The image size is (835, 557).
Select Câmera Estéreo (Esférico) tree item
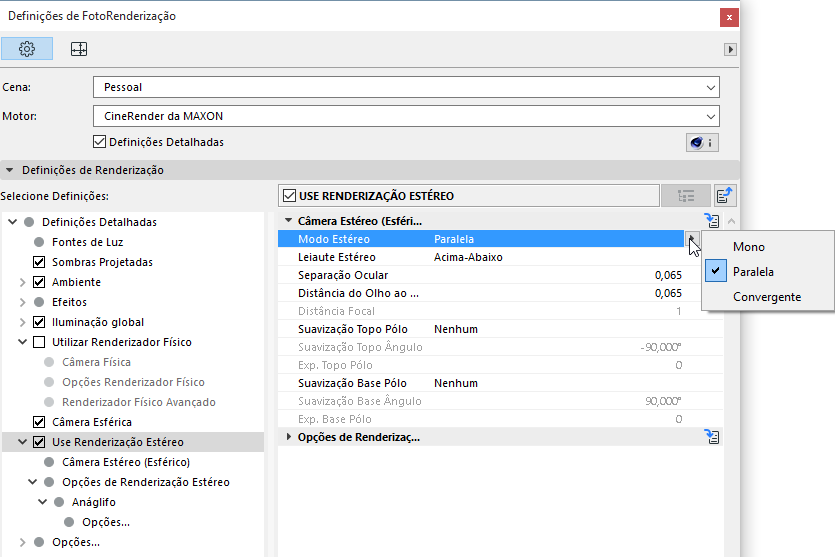tap(126, 462)
